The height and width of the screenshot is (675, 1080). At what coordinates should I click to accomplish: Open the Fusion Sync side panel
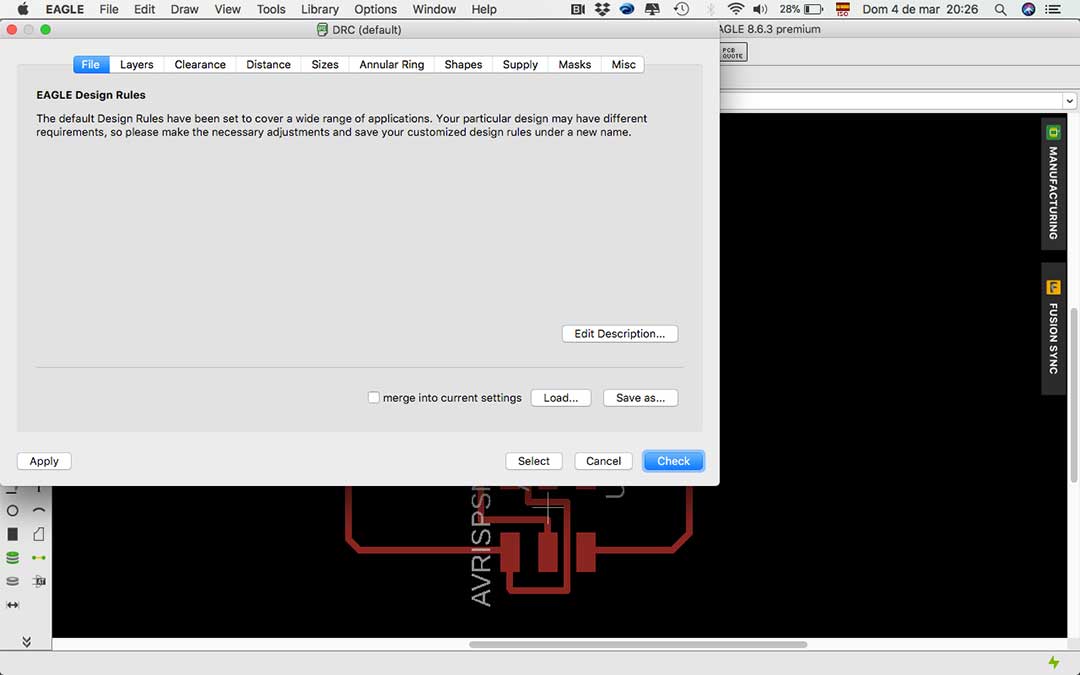tap(1053, 328)
